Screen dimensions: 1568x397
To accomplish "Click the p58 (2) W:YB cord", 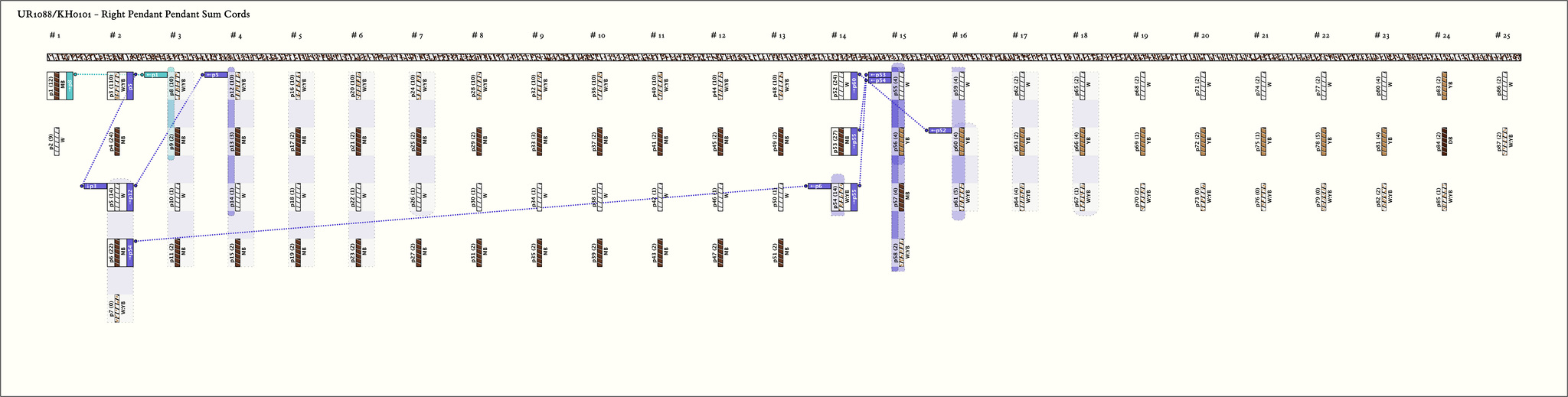I will [901, 253].
